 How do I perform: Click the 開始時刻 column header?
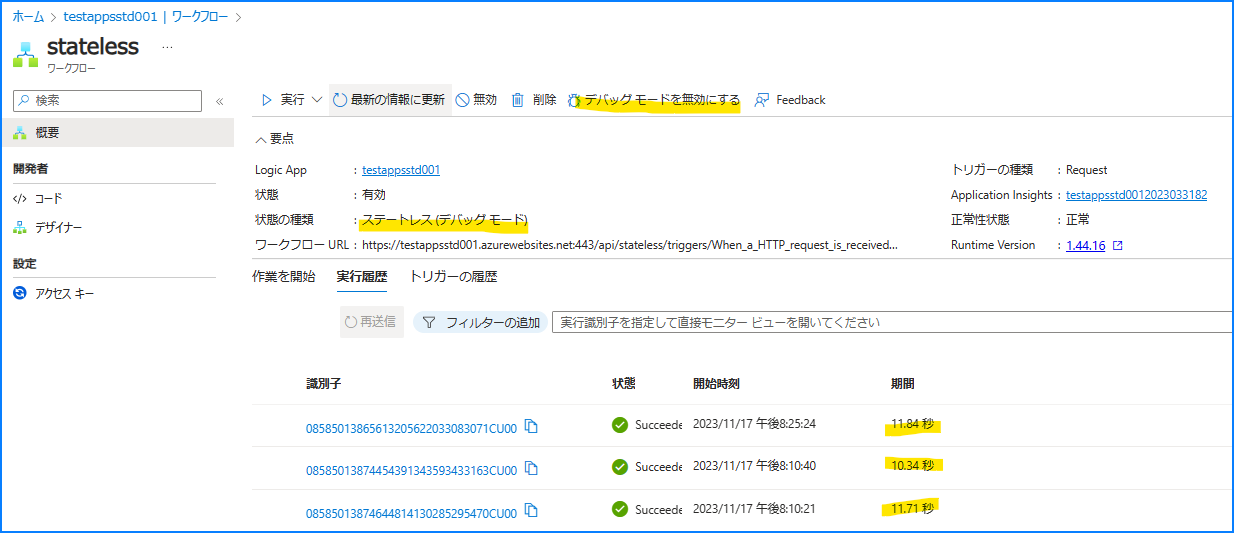pos(716,384)
